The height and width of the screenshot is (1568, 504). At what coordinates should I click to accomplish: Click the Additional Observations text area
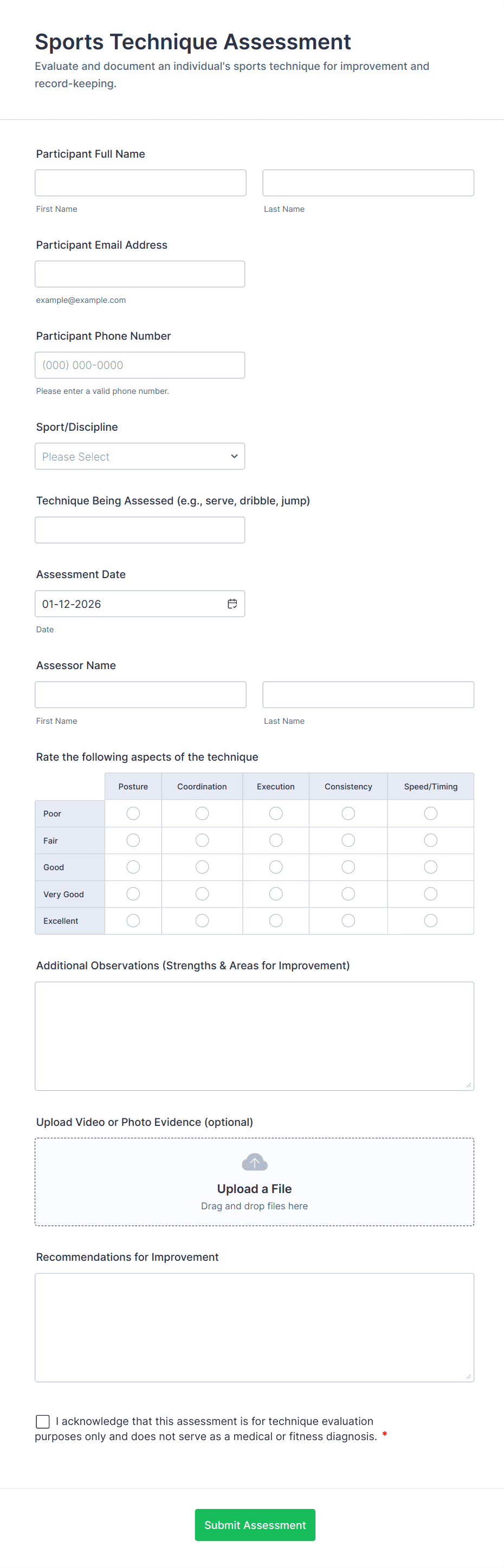pyautogui.click(x=254, y=1035)
